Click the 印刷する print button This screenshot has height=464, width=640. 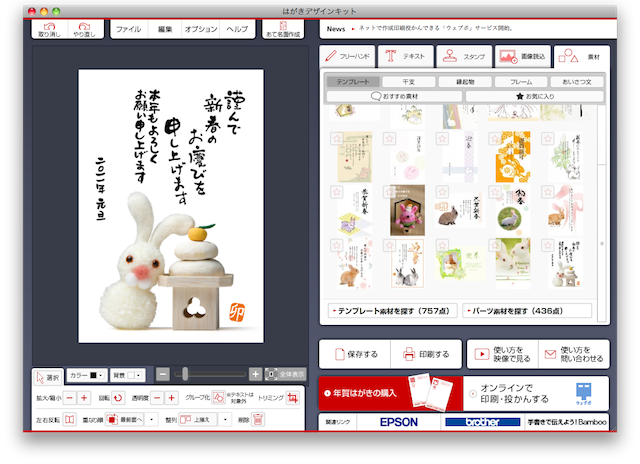[425, 353]
